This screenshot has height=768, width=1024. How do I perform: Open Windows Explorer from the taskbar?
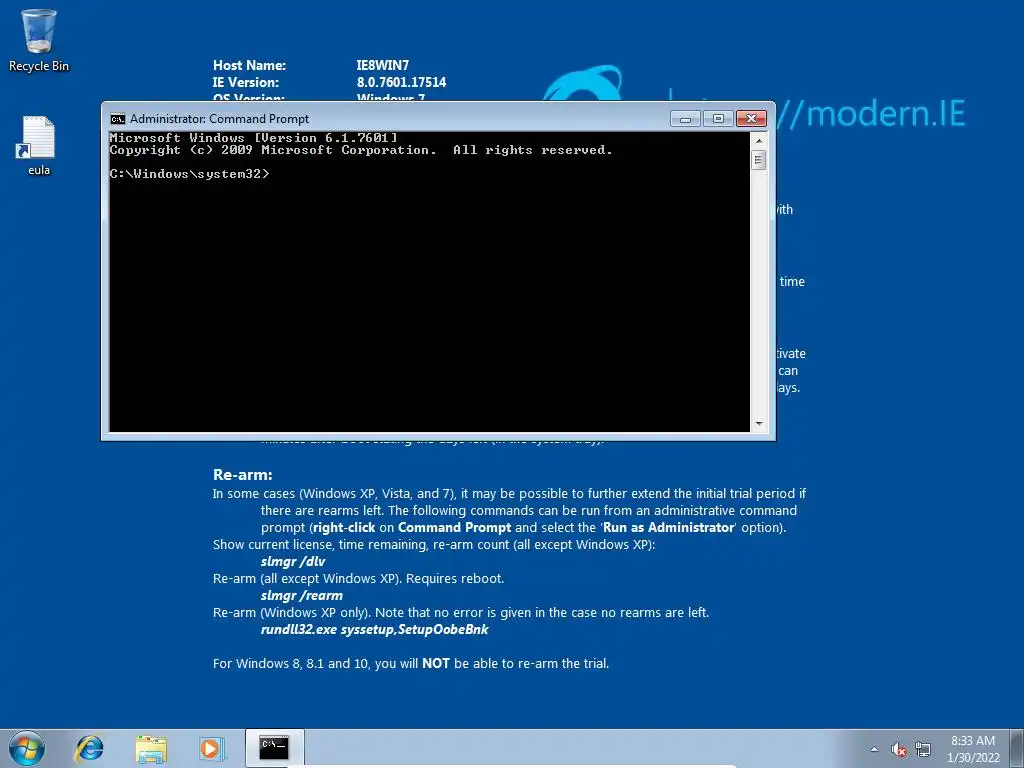[151, 748]
